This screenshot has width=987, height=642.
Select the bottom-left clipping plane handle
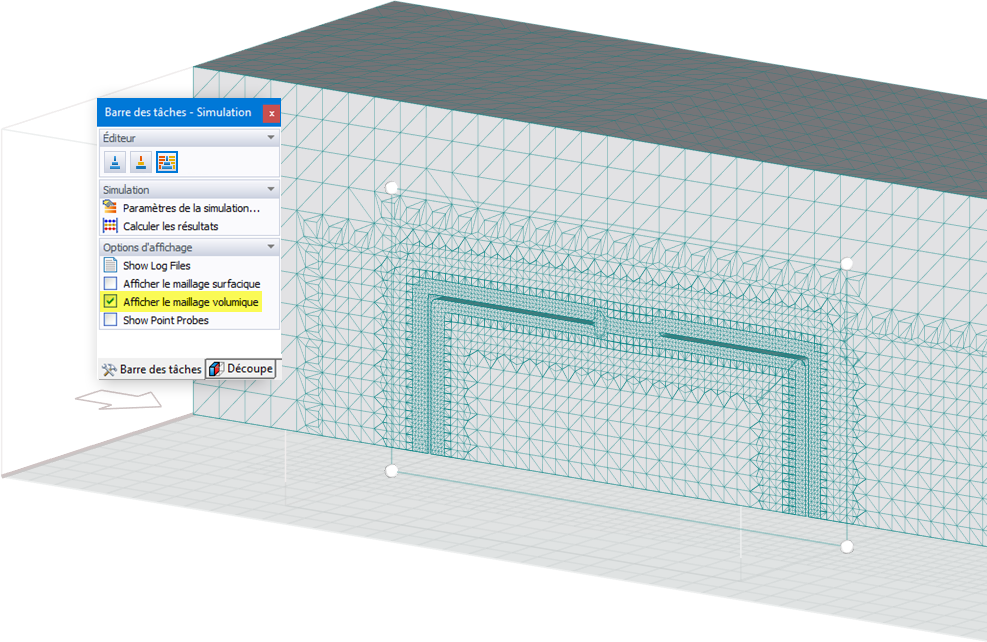coord(392,471)
